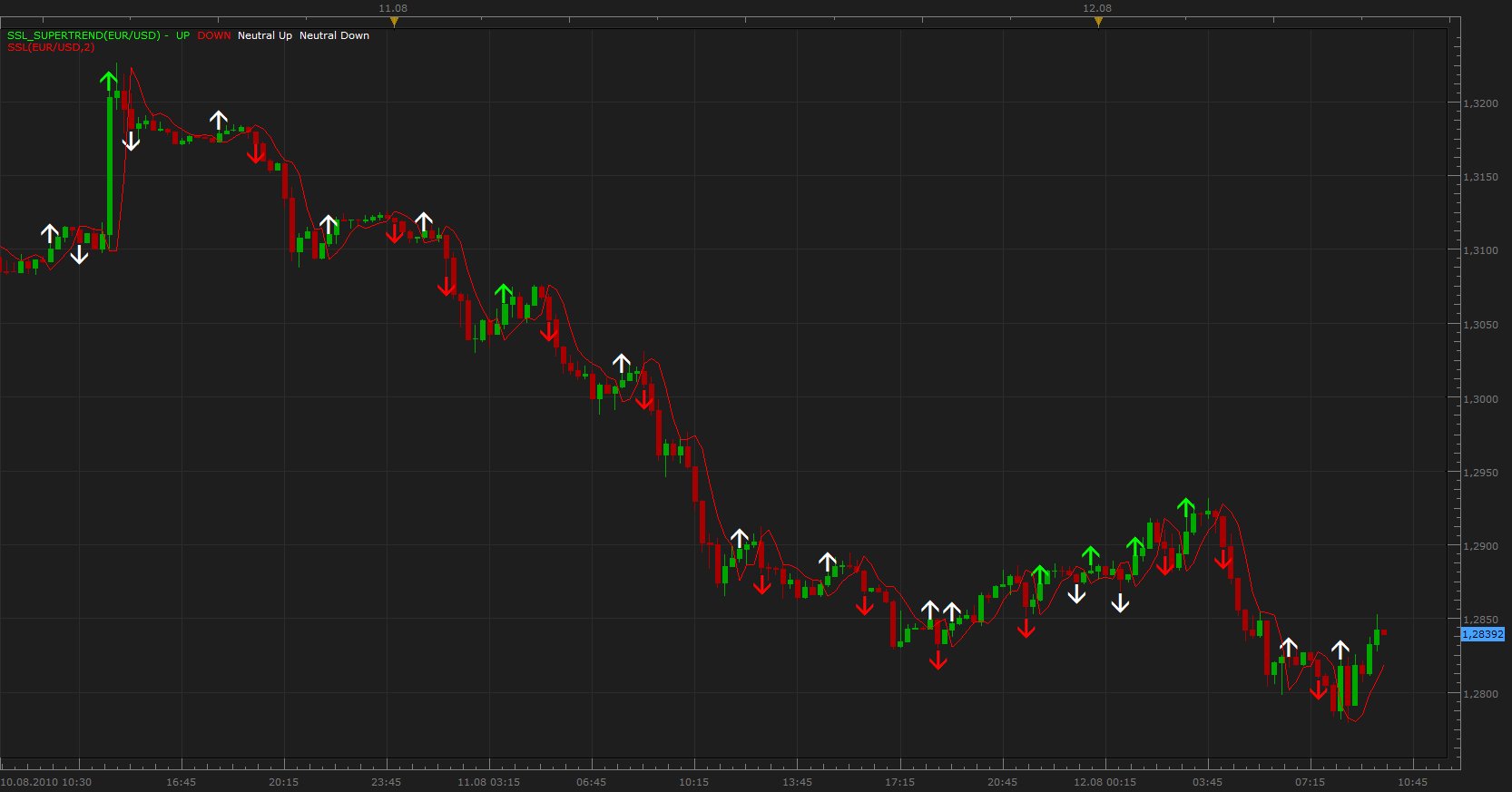Click the 06:45 time axis label
The height and width of the screenshot is (792, 1512).
point(591,782)
